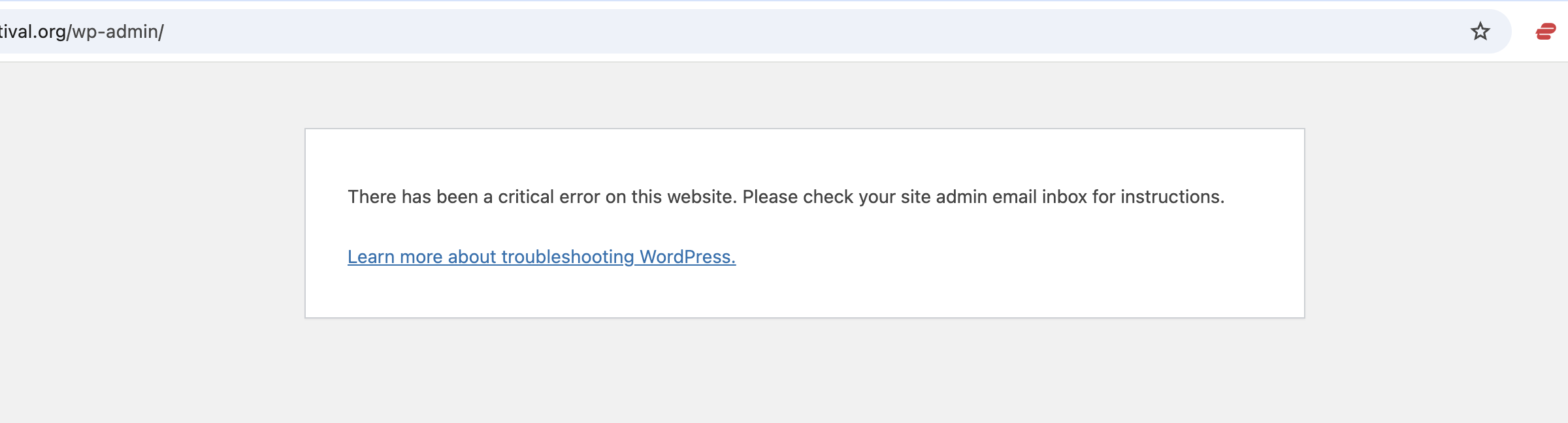Open 'Learn more about troubleshooting WordPress.' link
Image resolution: width=1568 pixels, height=423 pixels.
[542, 257]
